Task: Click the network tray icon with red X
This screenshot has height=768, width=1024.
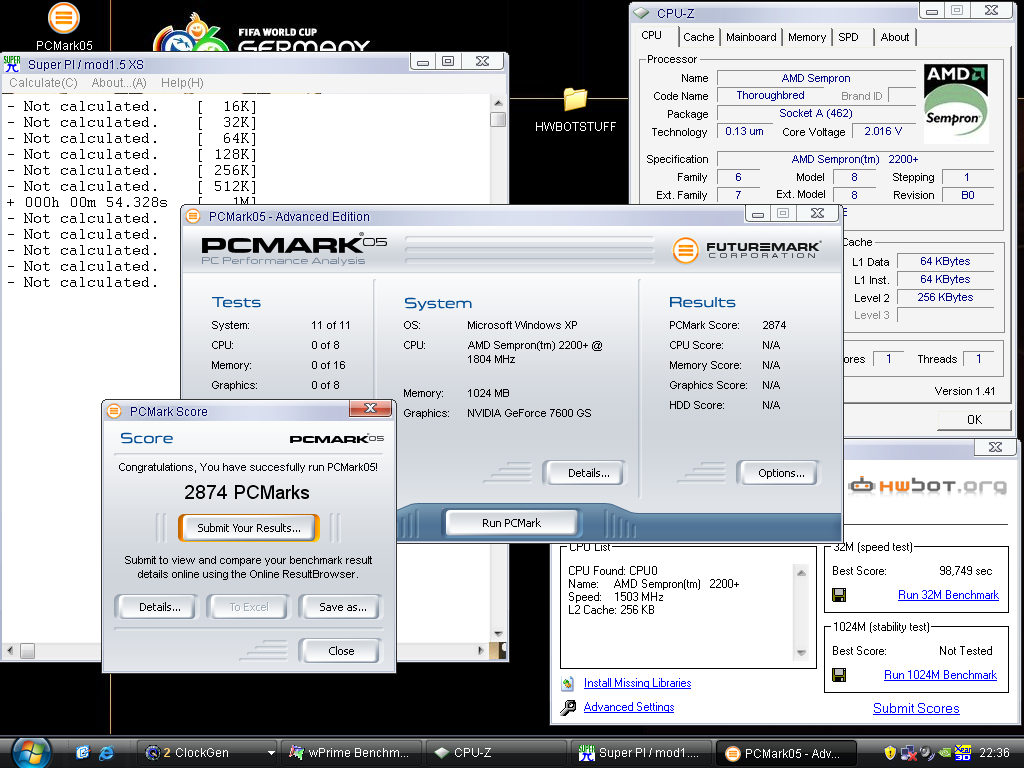Action: click(x=908, y=753)
